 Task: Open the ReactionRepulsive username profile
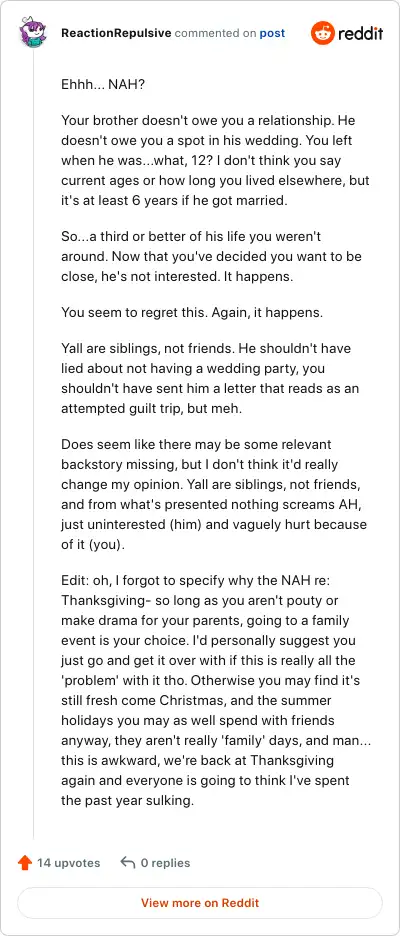click(116, 33)
